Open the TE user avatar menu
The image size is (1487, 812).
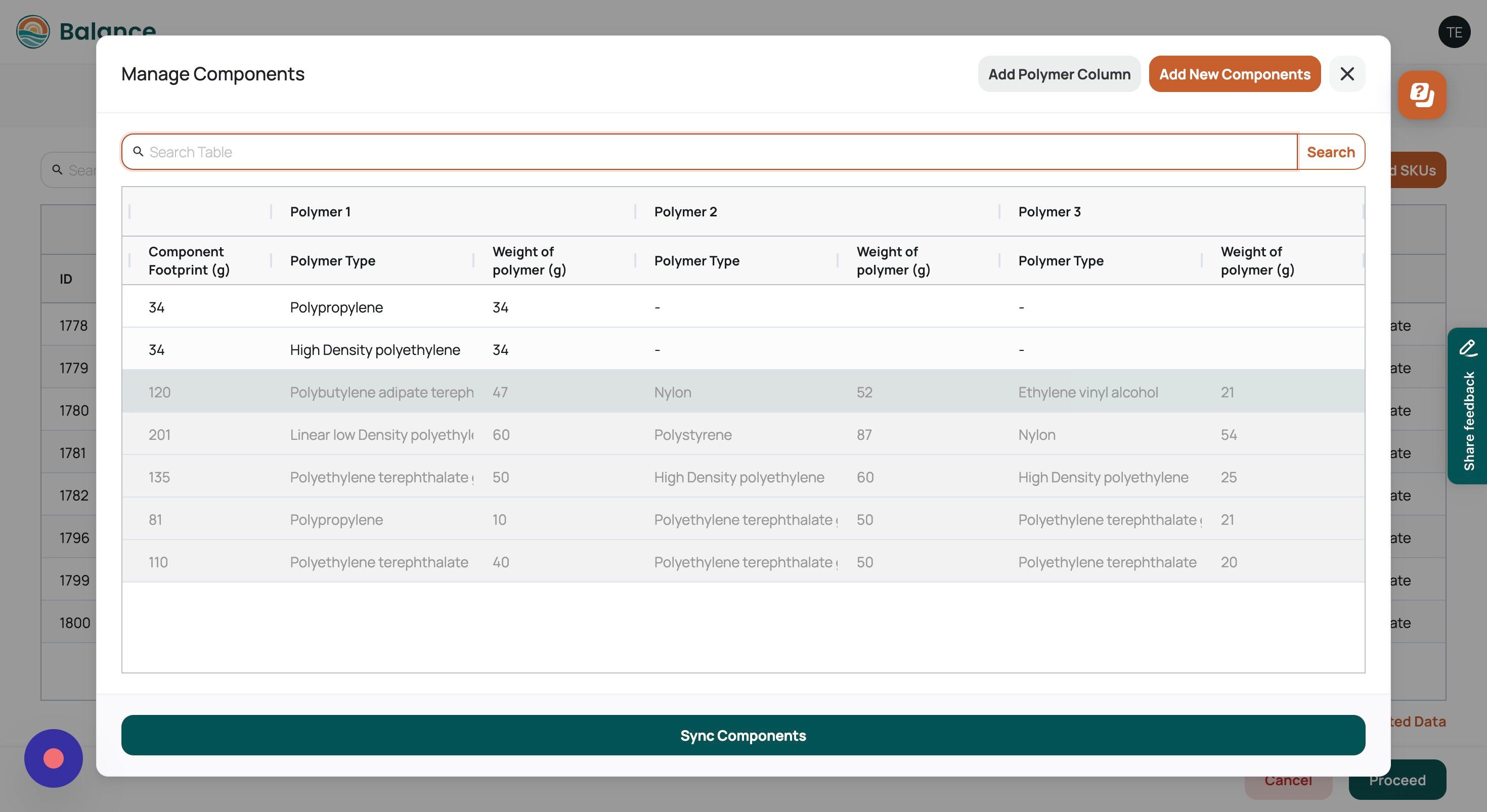coord(1454,32)
